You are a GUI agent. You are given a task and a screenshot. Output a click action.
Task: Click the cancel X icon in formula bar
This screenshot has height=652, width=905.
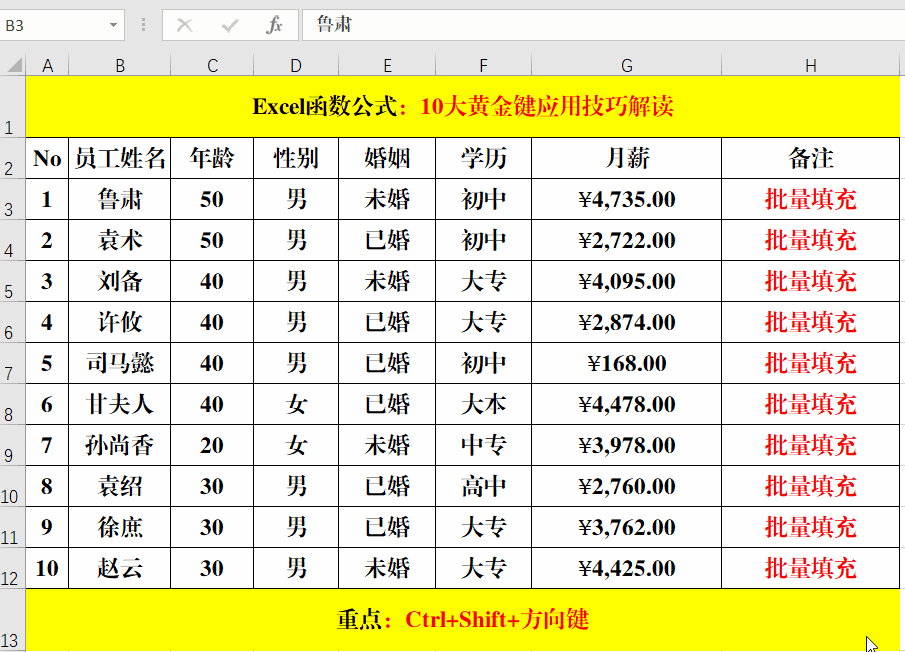184,25
